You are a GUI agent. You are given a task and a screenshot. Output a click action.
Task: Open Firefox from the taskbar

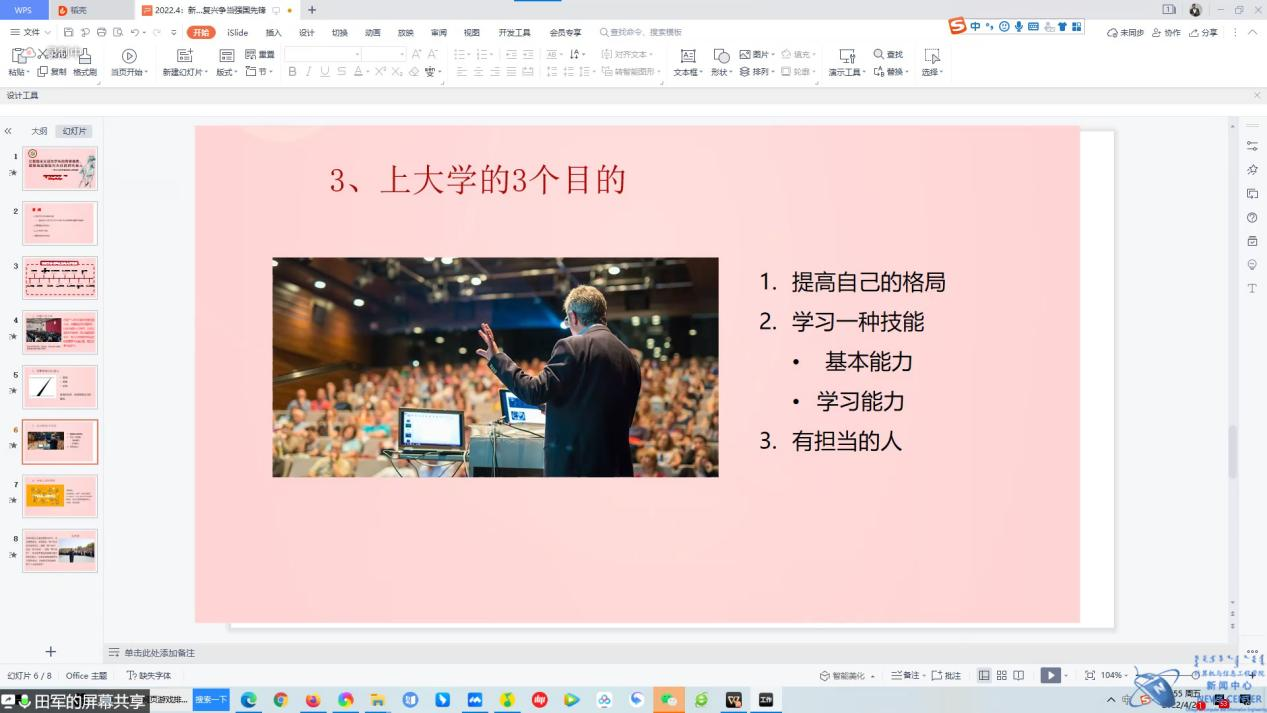(313, 700)
